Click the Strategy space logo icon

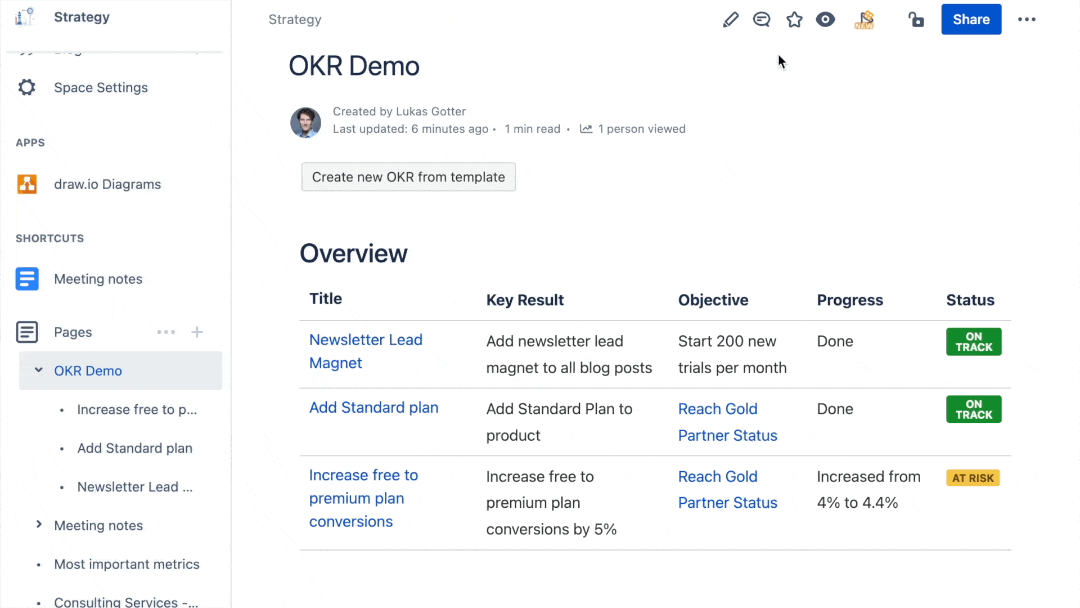(x=25, y=17)
